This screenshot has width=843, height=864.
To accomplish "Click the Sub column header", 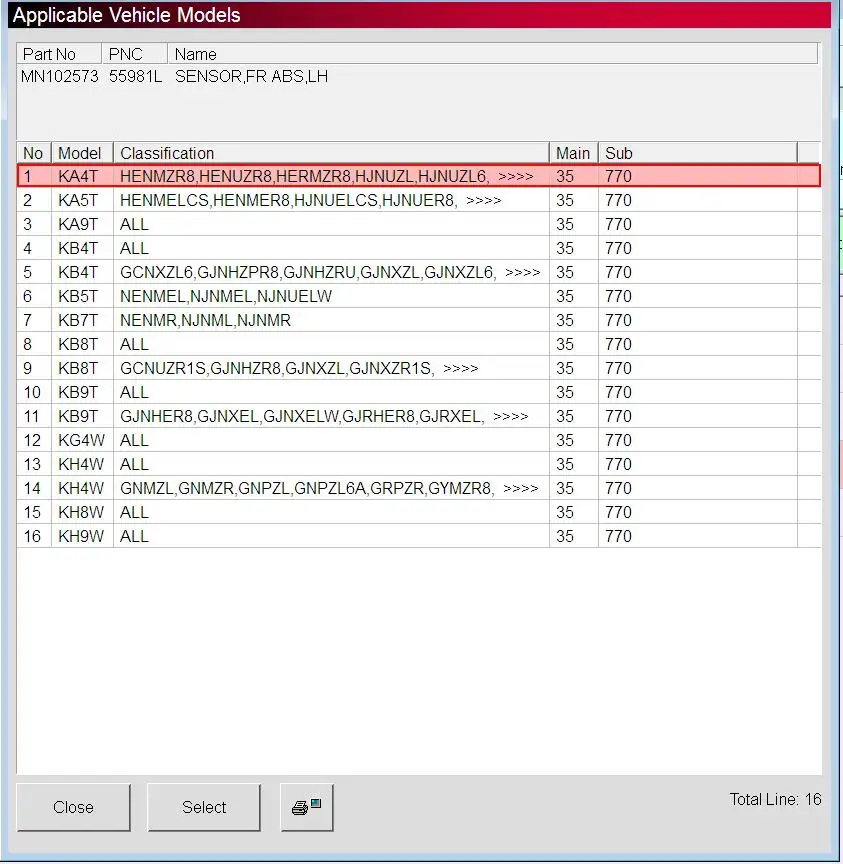I will point(698,153).
